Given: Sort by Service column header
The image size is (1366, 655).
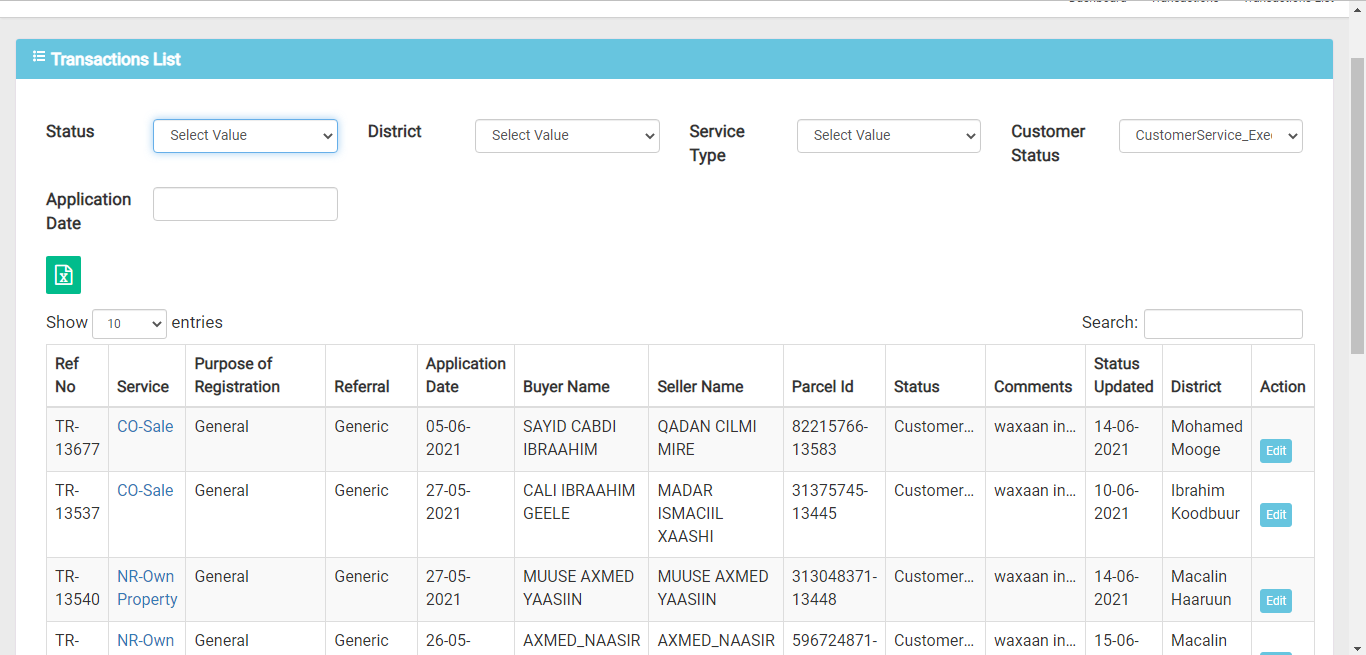Looking at the screenshot, I should coord(147,375).
